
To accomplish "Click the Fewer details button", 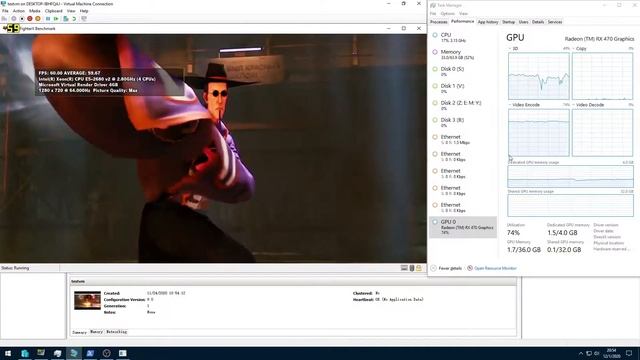I will [x=446, y=268].
